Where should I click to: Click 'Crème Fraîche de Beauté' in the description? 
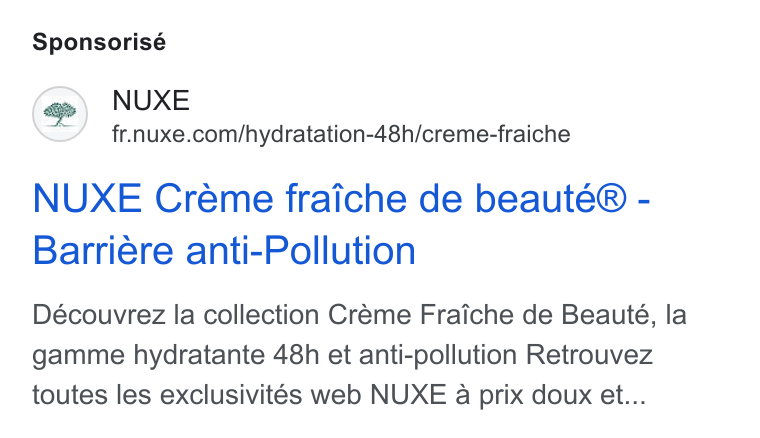click(489, 315)
